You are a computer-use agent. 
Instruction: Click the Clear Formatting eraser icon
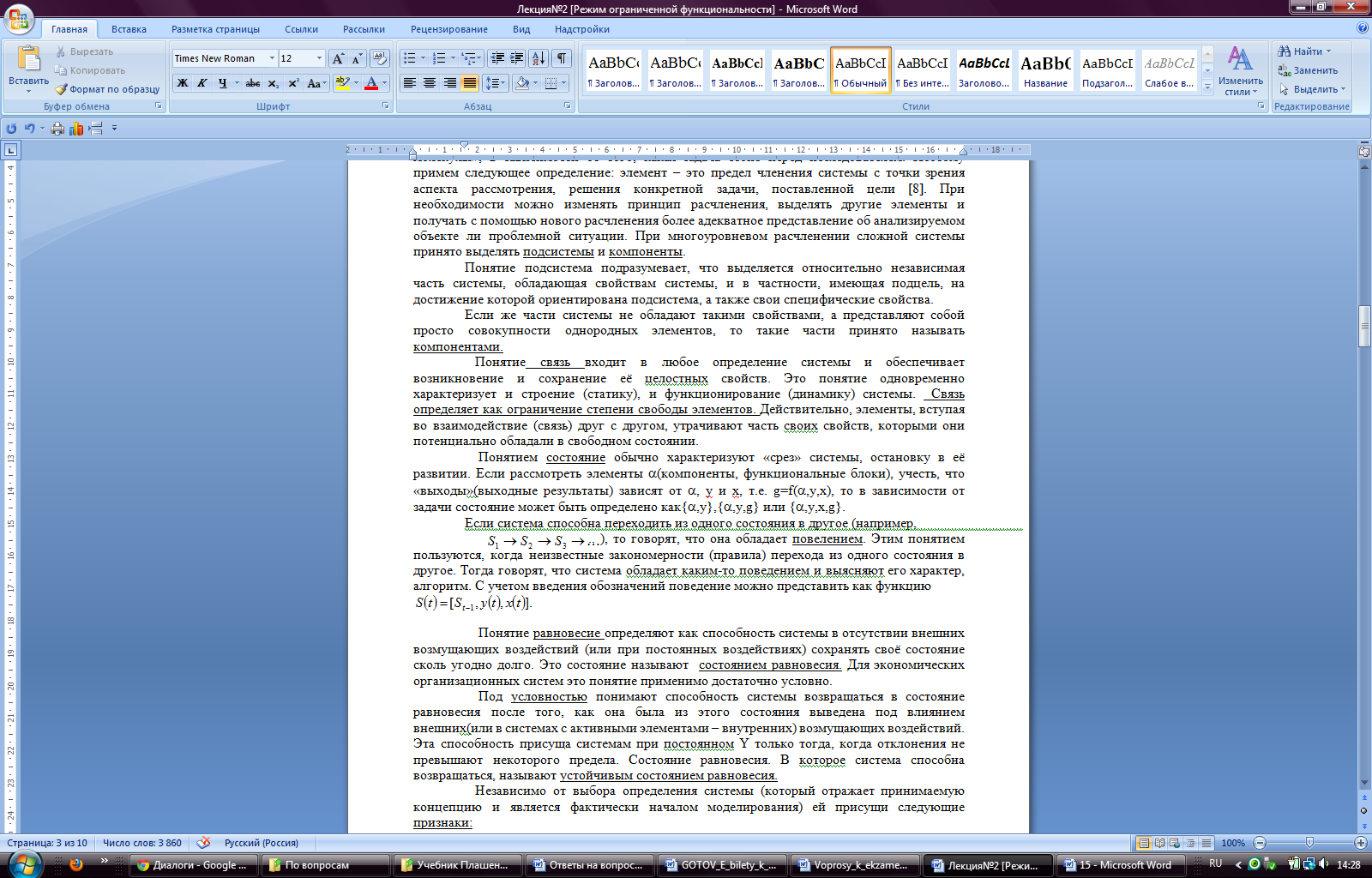click(x=380, y=58)
